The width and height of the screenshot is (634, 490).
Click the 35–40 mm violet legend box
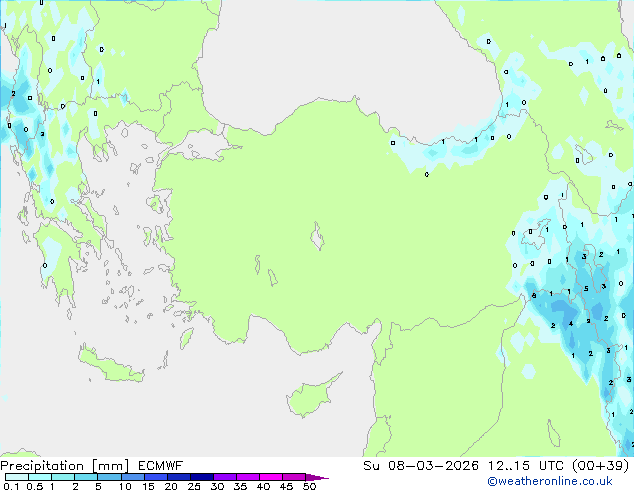click(248, 477)
